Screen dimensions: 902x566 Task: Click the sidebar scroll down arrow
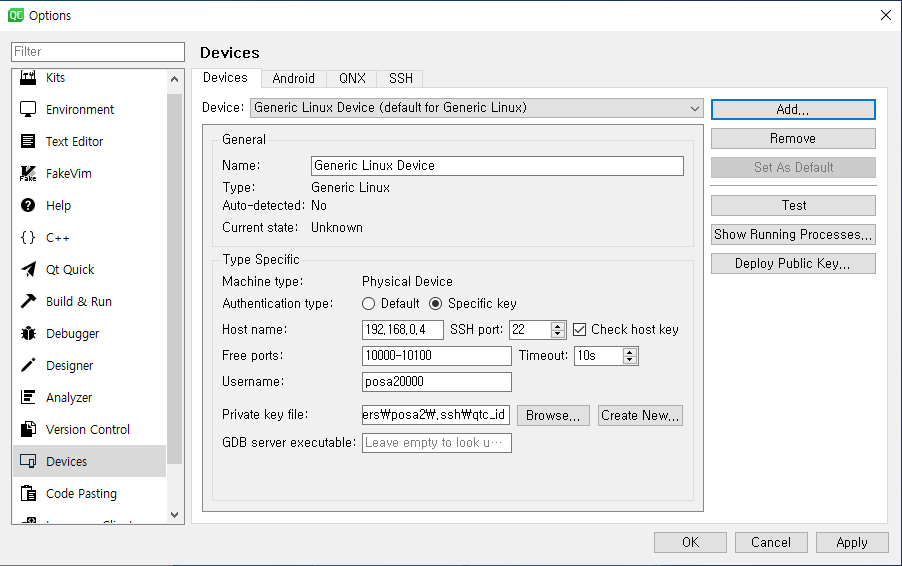[175, 515]
